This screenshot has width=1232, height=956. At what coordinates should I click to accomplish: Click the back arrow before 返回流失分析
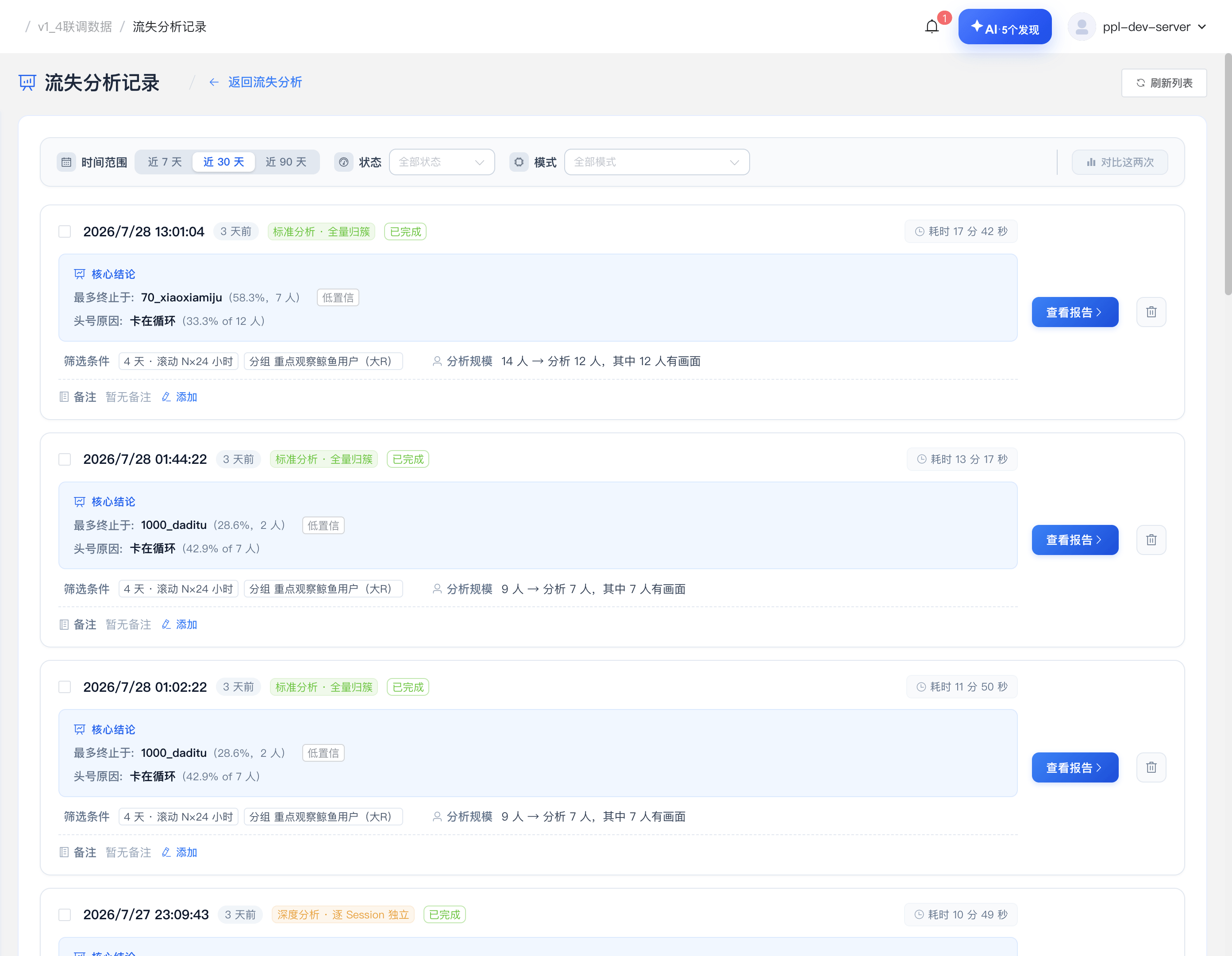tap(214, 82)
